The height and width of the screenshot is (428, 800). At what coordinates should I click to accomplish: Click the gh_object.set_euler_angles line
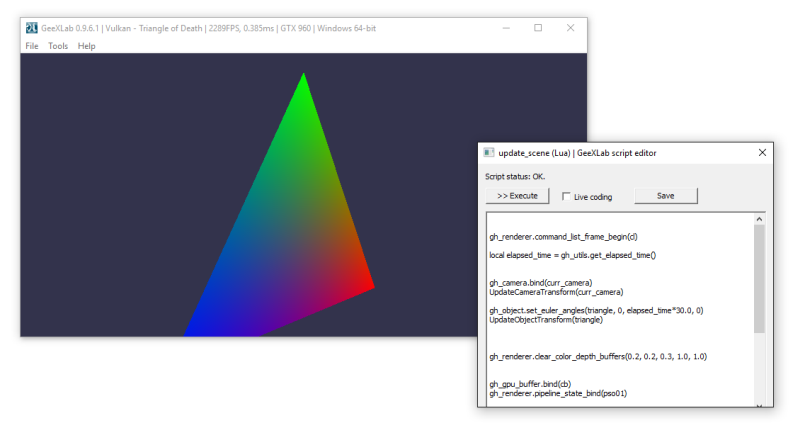coord(596,310)
